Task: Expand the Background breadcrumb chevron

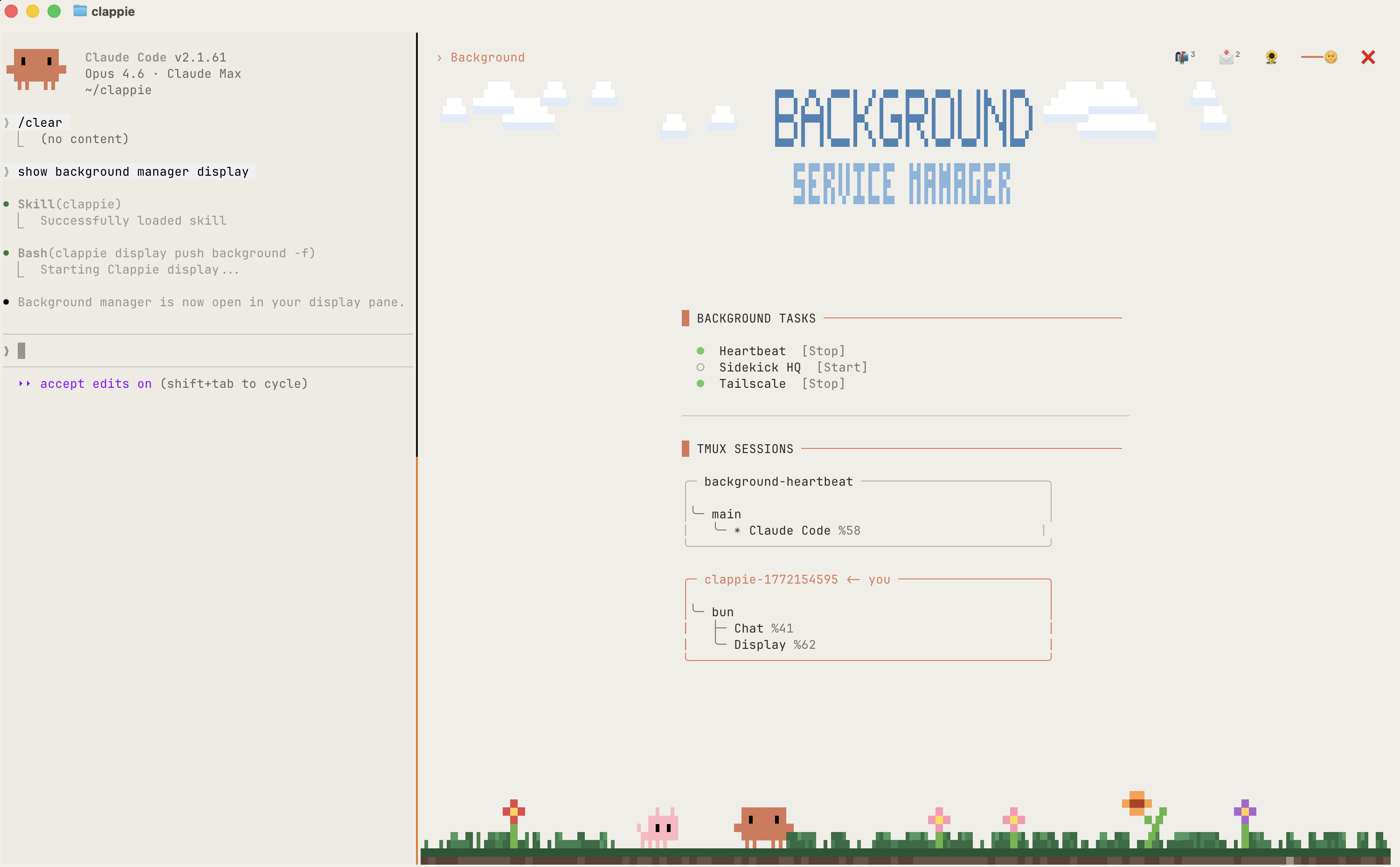Action: pyautogui.click(x=439, y=57)
